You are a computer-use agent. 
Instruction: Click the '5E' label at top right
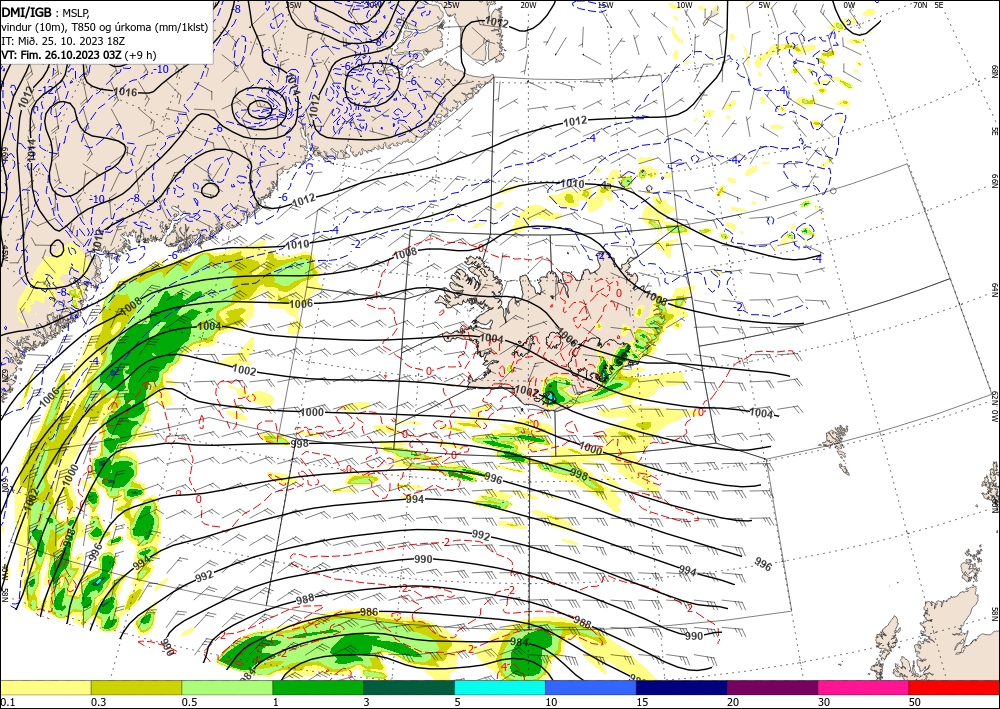click(939, 5)
